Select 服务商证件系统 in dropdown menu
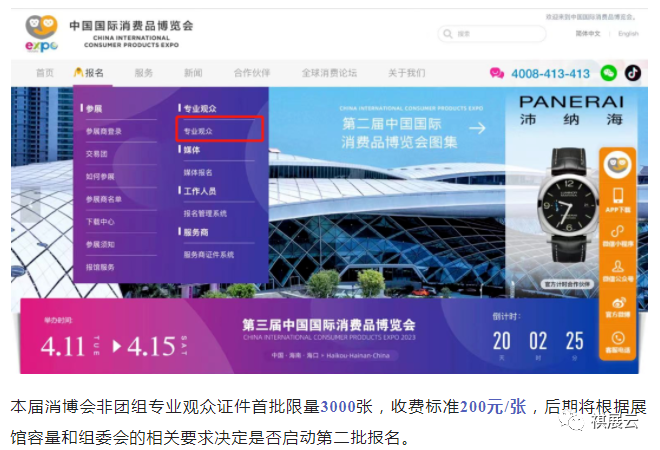Viewport: 660px width, 450px height. pyautogui.click(x=209, y=255)
